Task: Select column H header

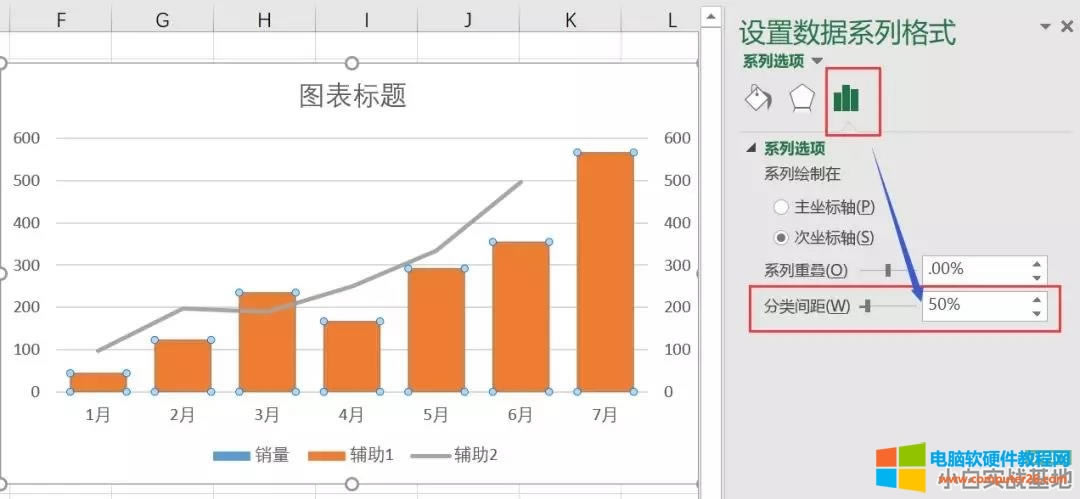Action: point(264,20)
